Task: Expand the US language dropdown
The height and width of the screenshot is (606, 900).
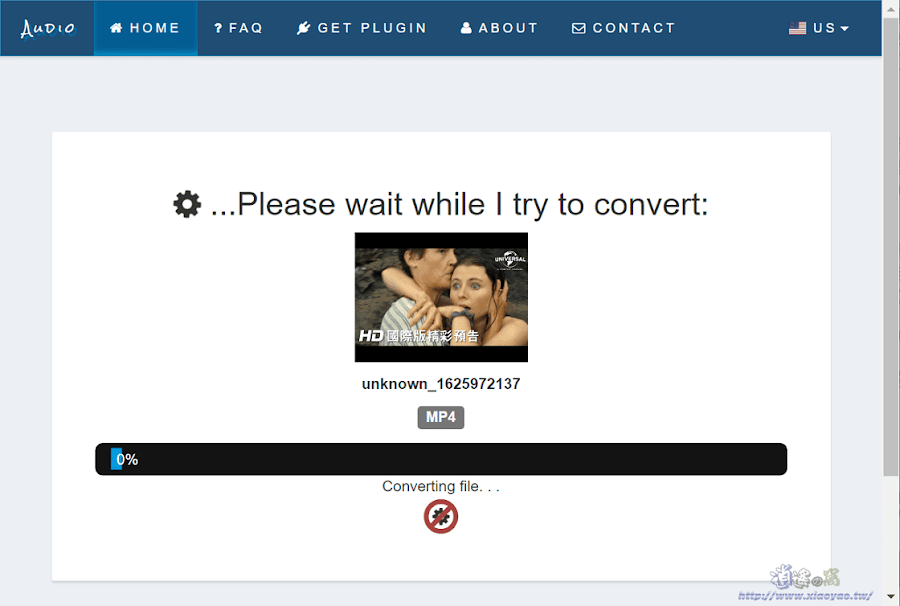Action: (819, 28)
